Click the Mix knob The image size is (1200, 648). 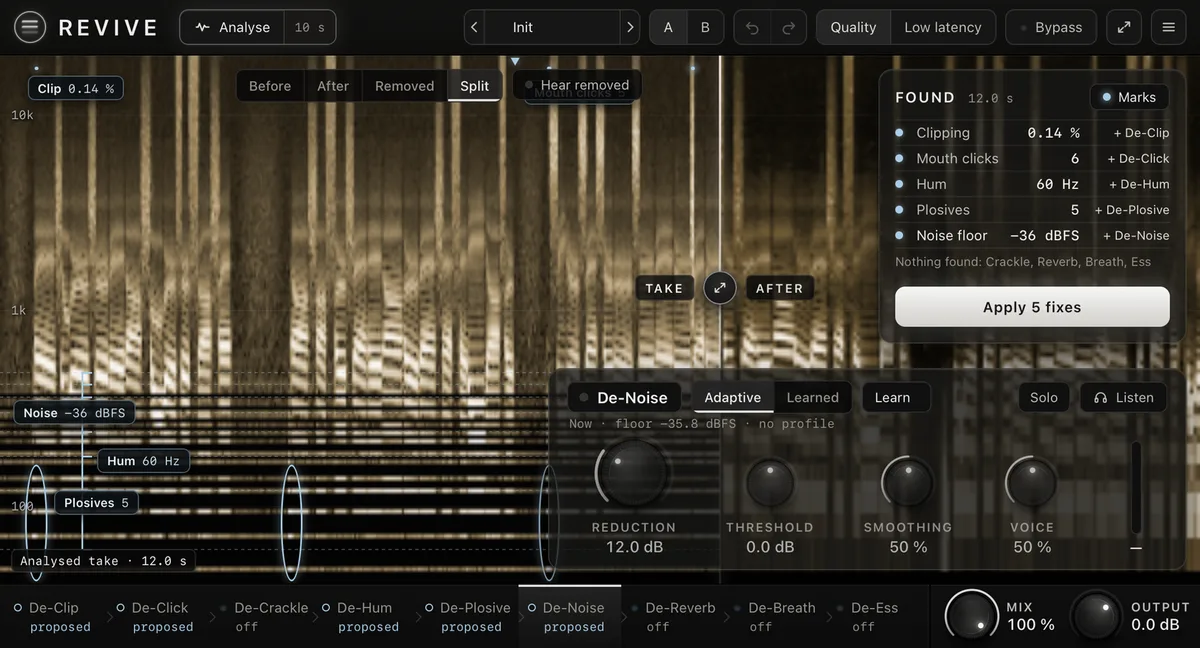[972, 616]
